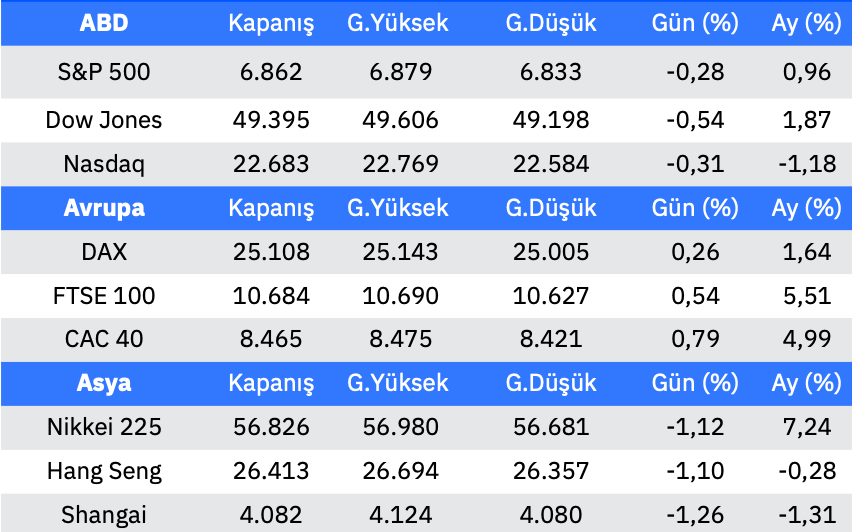Click the ABD section header

[x=104, y=23]
